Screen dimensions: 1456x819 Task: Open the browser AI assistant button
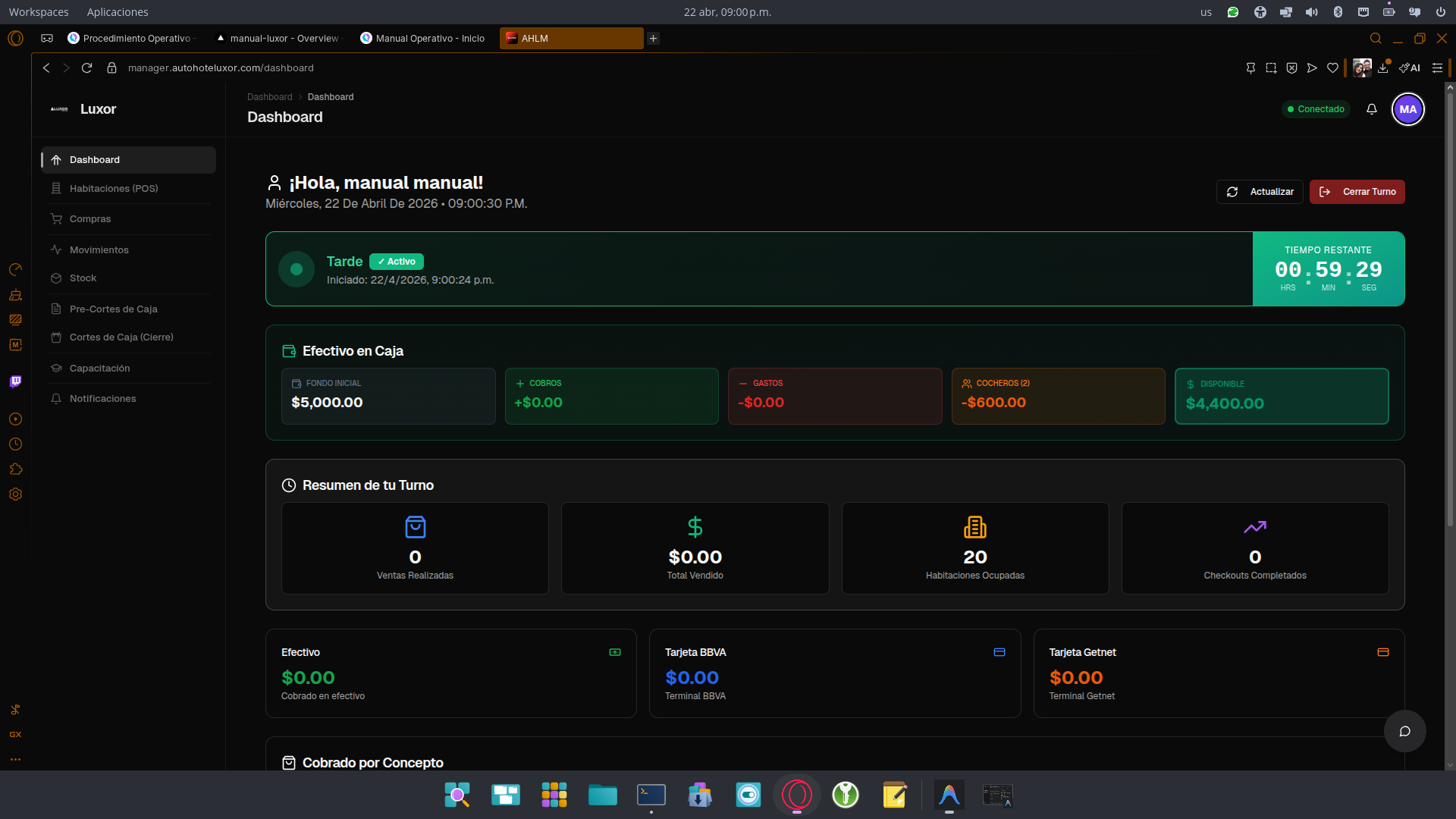pyautogui.click(x=1410, y=68)
